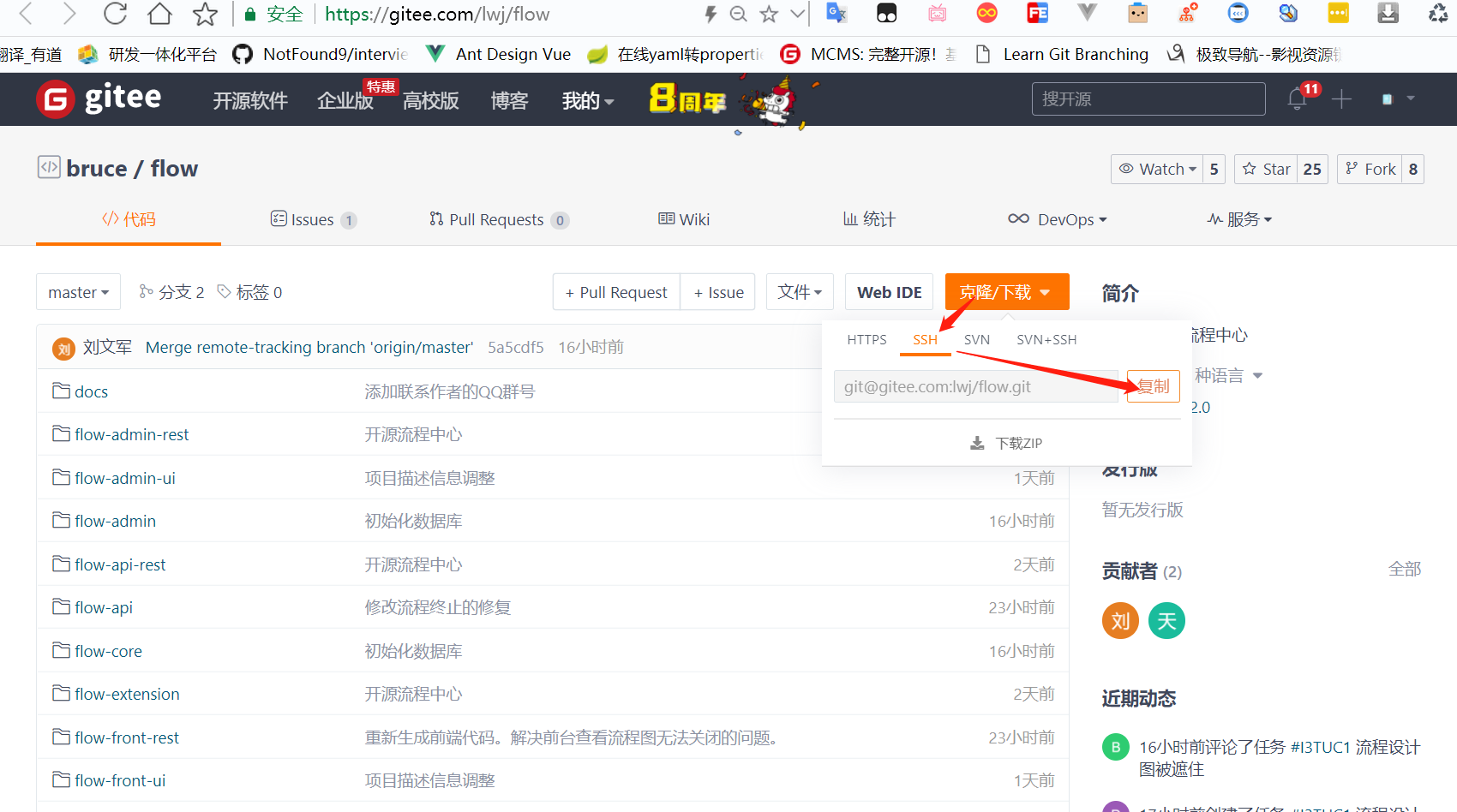The image size is (1457, 812).
Task: Open the flow-core folder
Action: [x=108, y=651]
